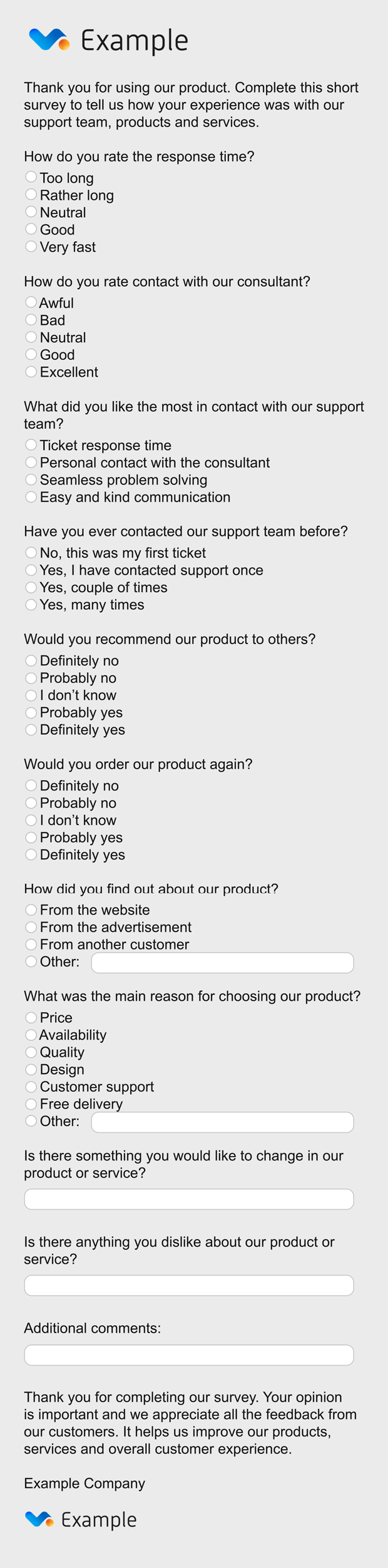Pick Customer support as main reason
This screenshot has width=388, height=1568.
pos(31,1086)
